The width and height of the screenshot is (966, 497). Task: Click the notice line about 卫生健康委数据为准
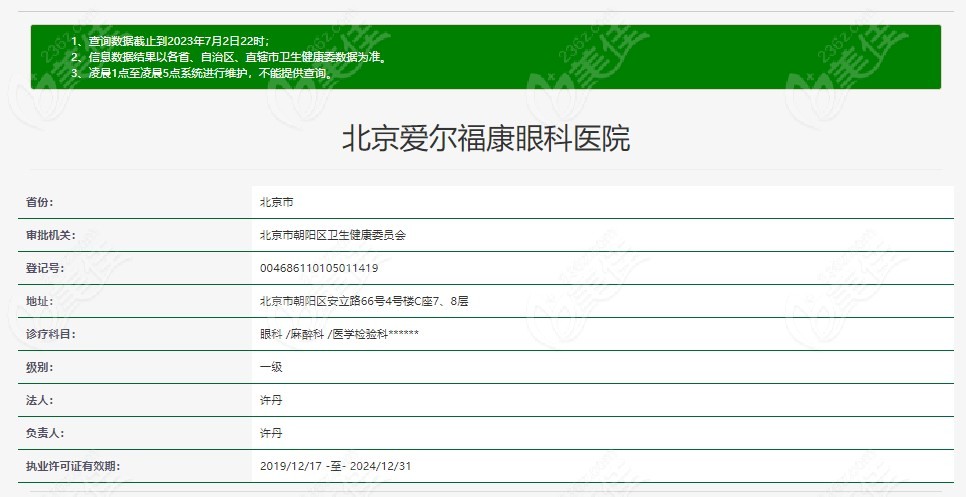[229, 57]
